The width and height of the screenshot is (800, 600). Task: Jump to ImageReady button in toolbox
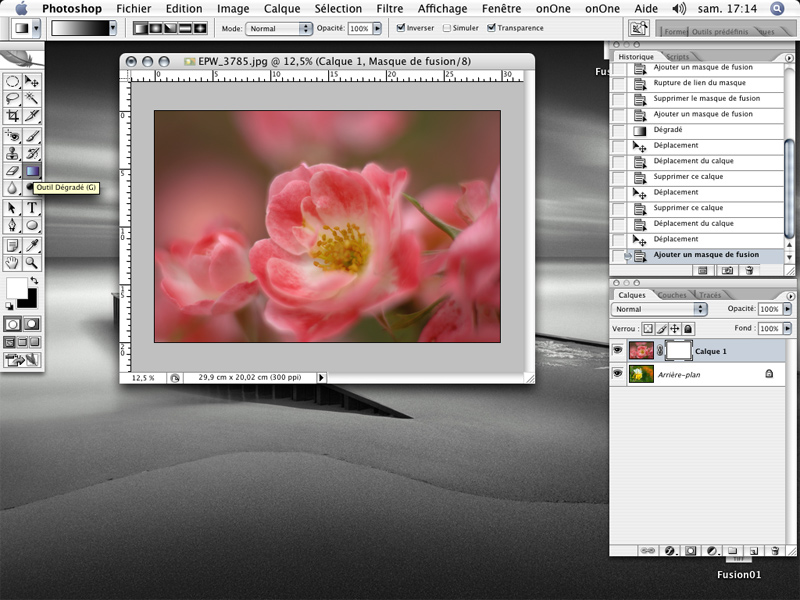click(x=22, y=360)
